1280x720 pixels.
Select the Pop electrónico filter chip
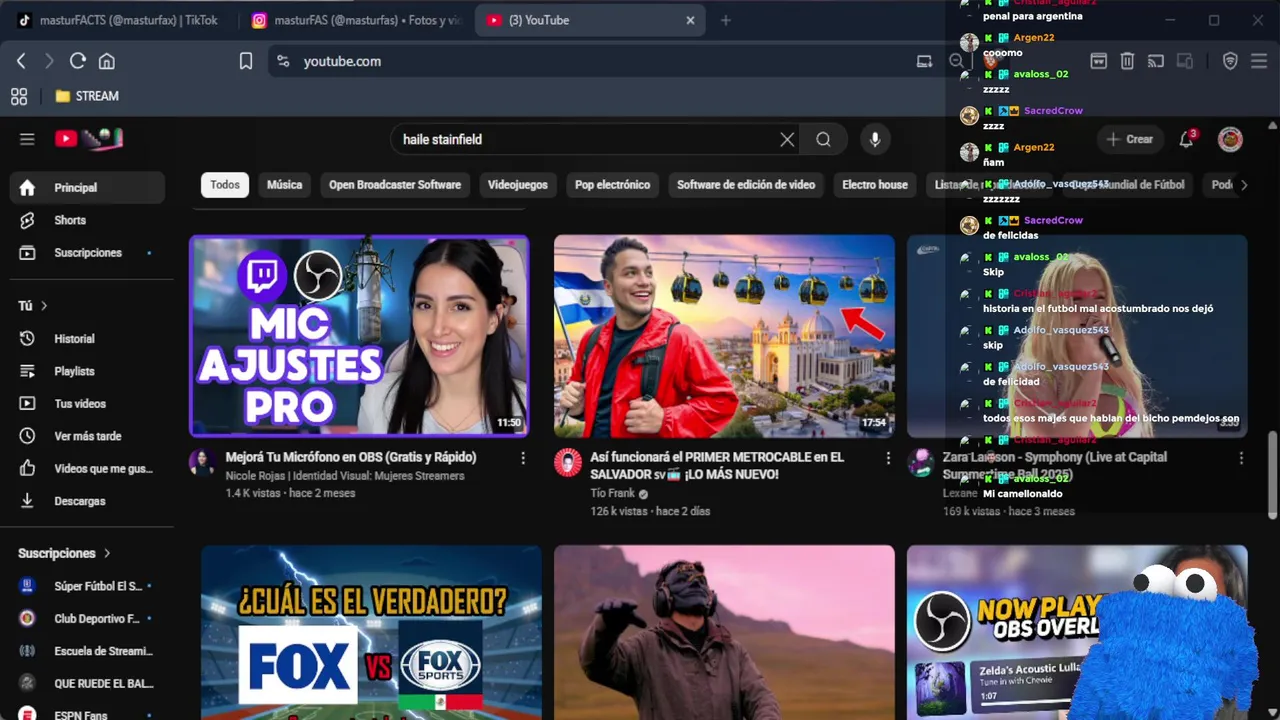click(612, 184)
